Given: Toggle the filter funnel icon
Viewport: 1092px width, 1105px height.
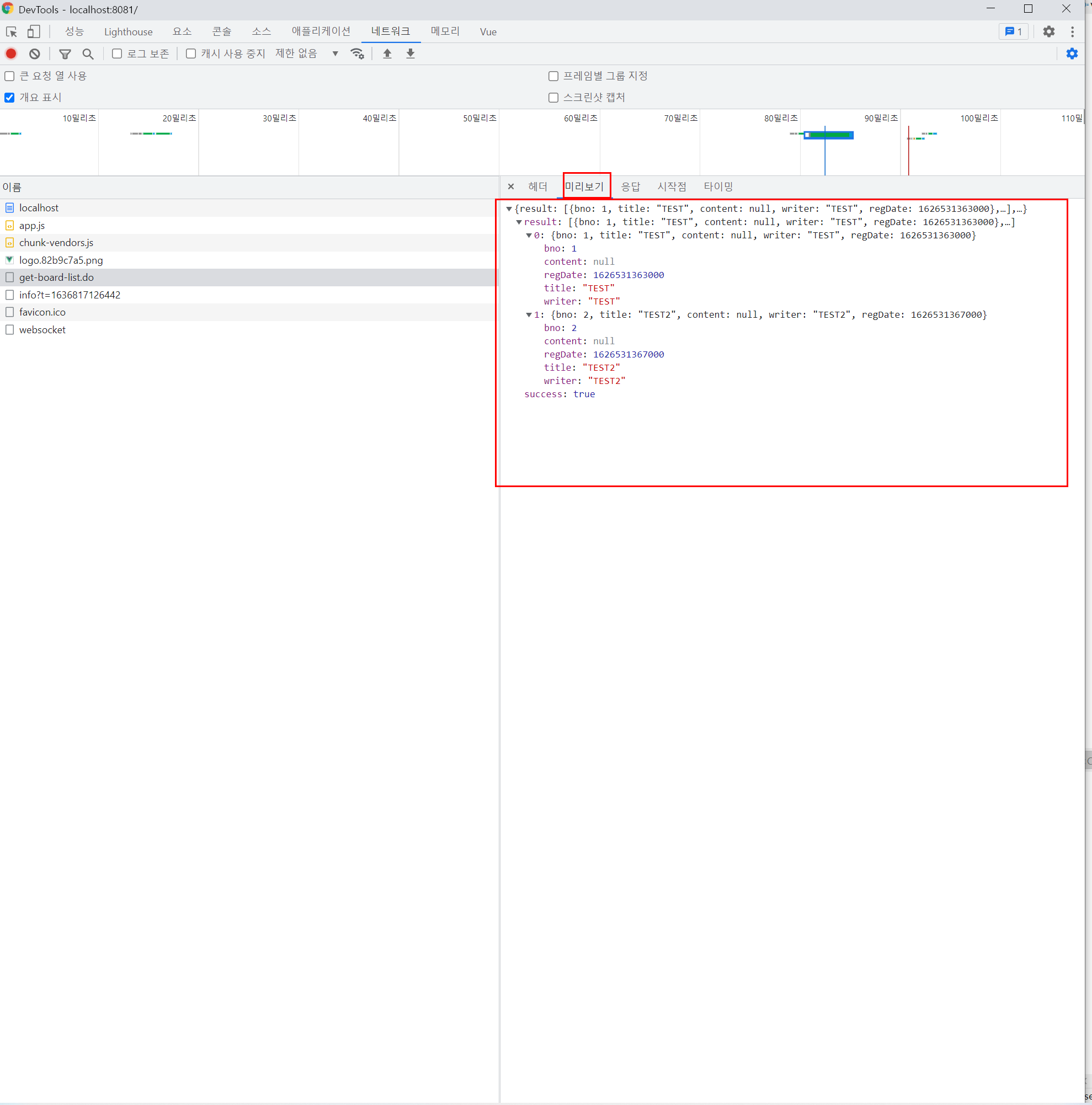Looking at the screenshot, I should (x=65, y=54).
